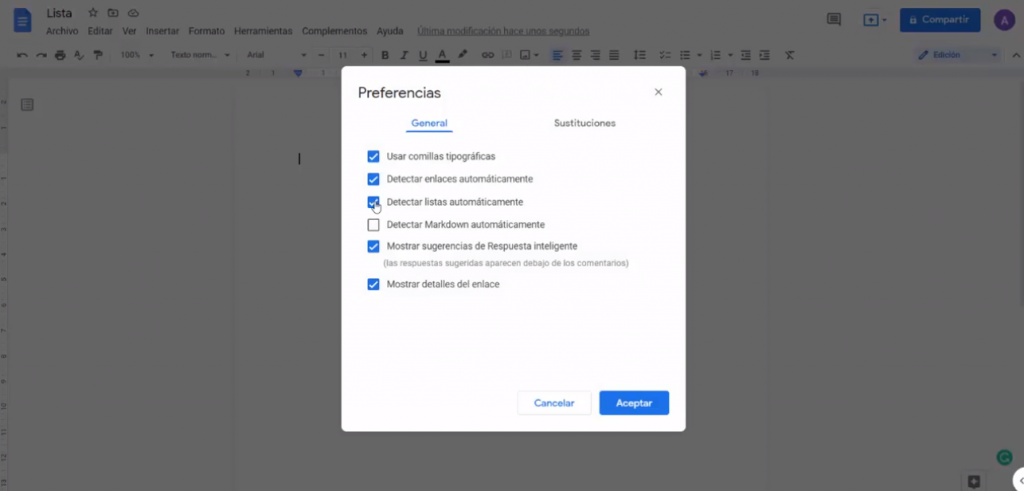Toggle Mostrar detalles del enlace checkbox

click(373, 284)
